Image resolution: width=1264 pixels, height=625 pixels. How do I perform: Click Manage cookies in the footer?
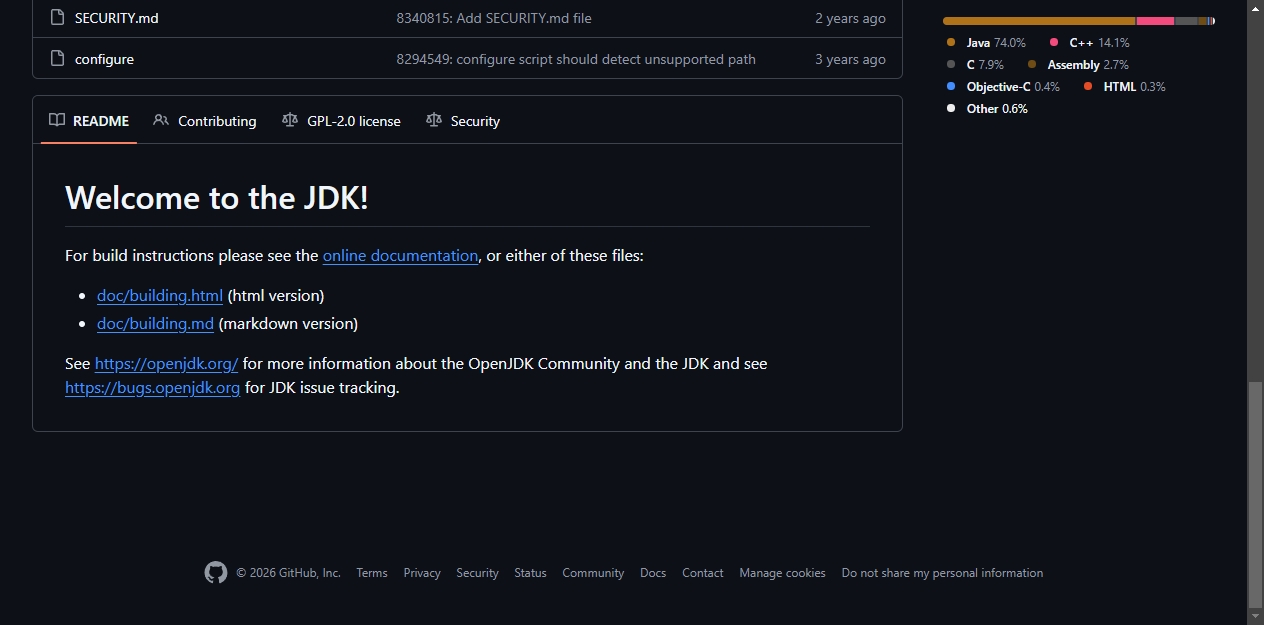click(x=782, y=573)
